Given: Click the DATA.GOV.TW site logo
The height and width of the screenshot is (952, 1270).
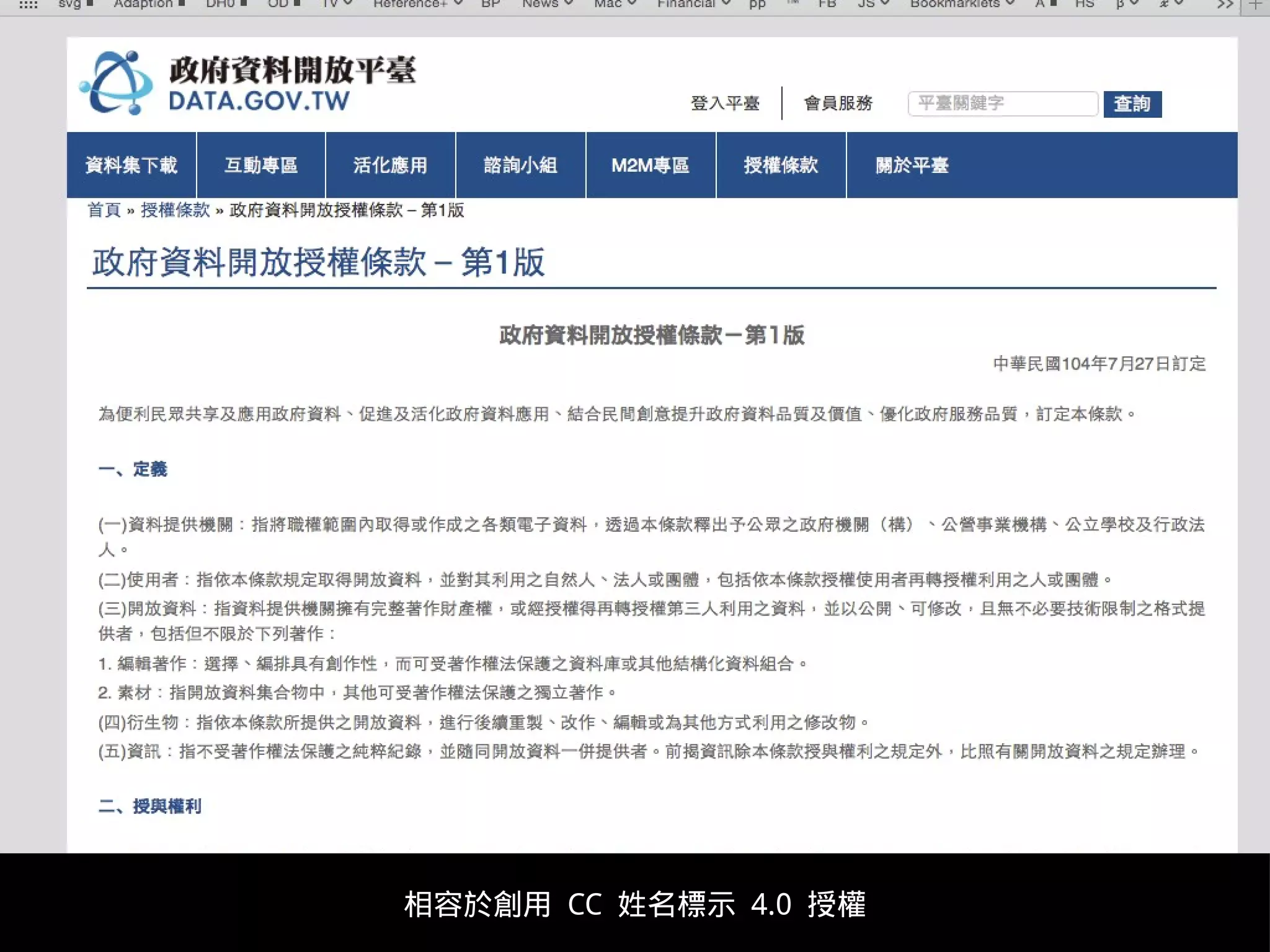Looking at the screenshot, I should pos(248,84).
